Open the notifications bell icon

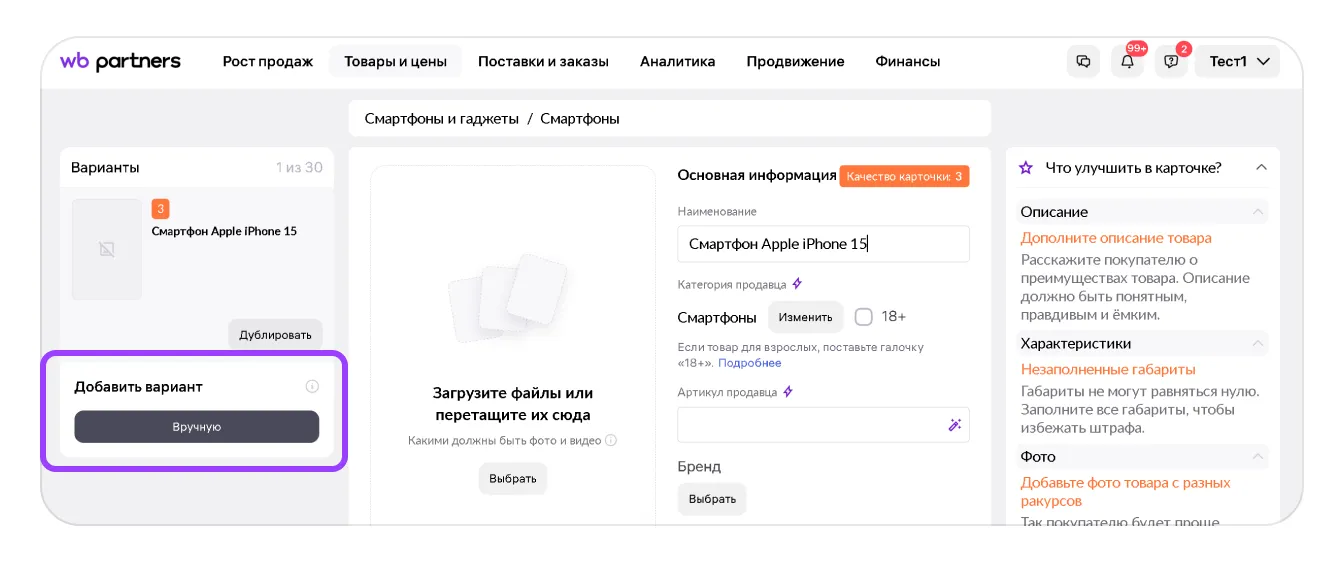(x=1127, y=62)
